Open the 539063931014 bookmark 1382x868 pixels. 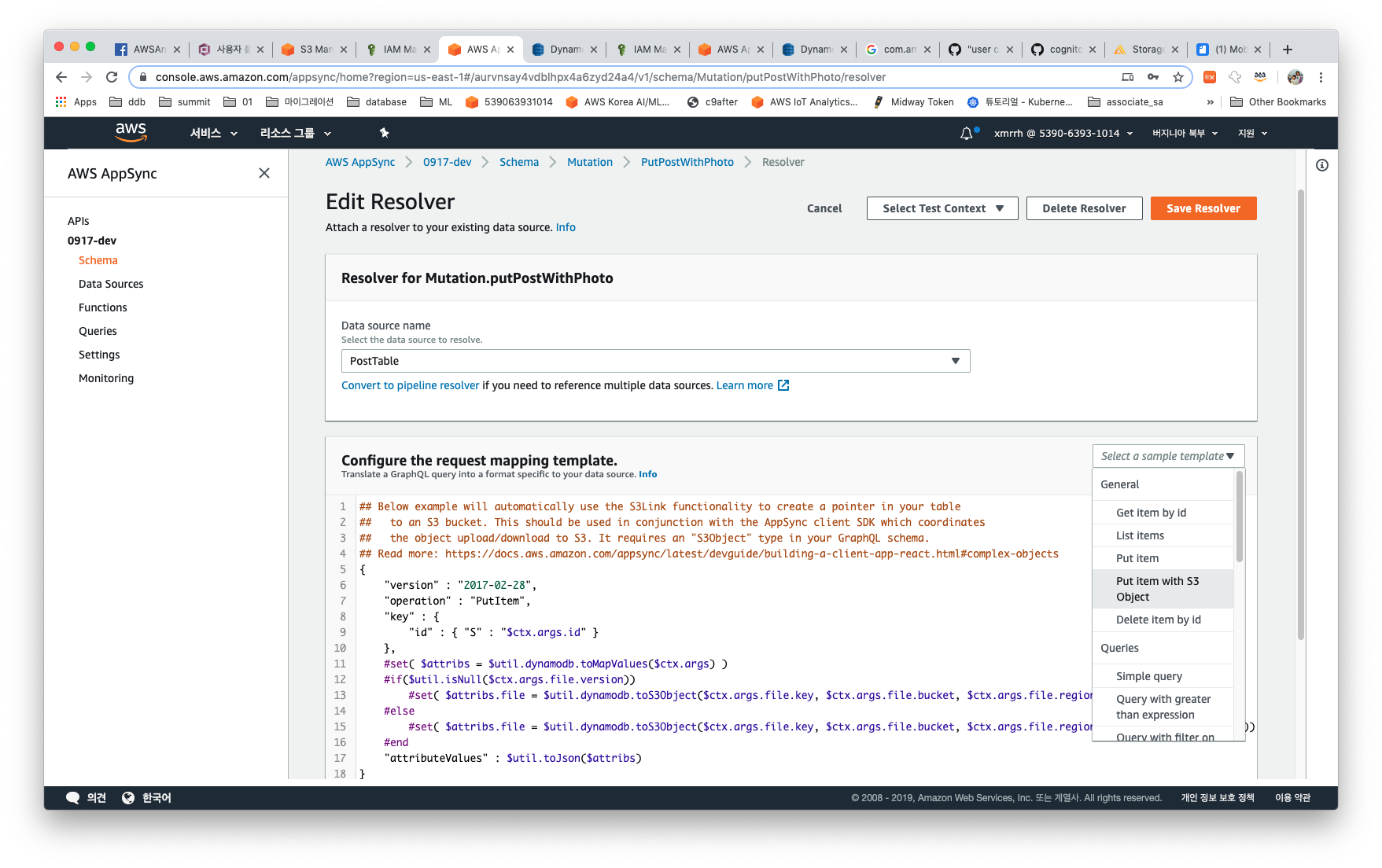click(509, 101)
